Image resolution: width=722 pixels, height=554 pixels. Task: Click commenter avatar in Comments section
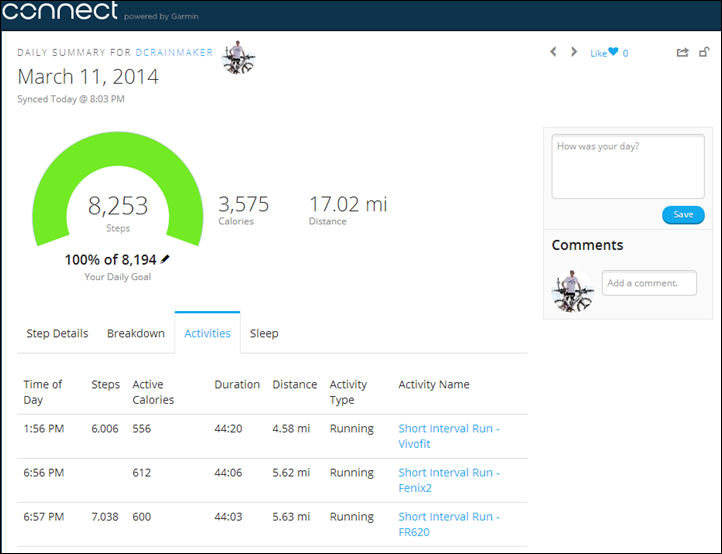(573, 291)
